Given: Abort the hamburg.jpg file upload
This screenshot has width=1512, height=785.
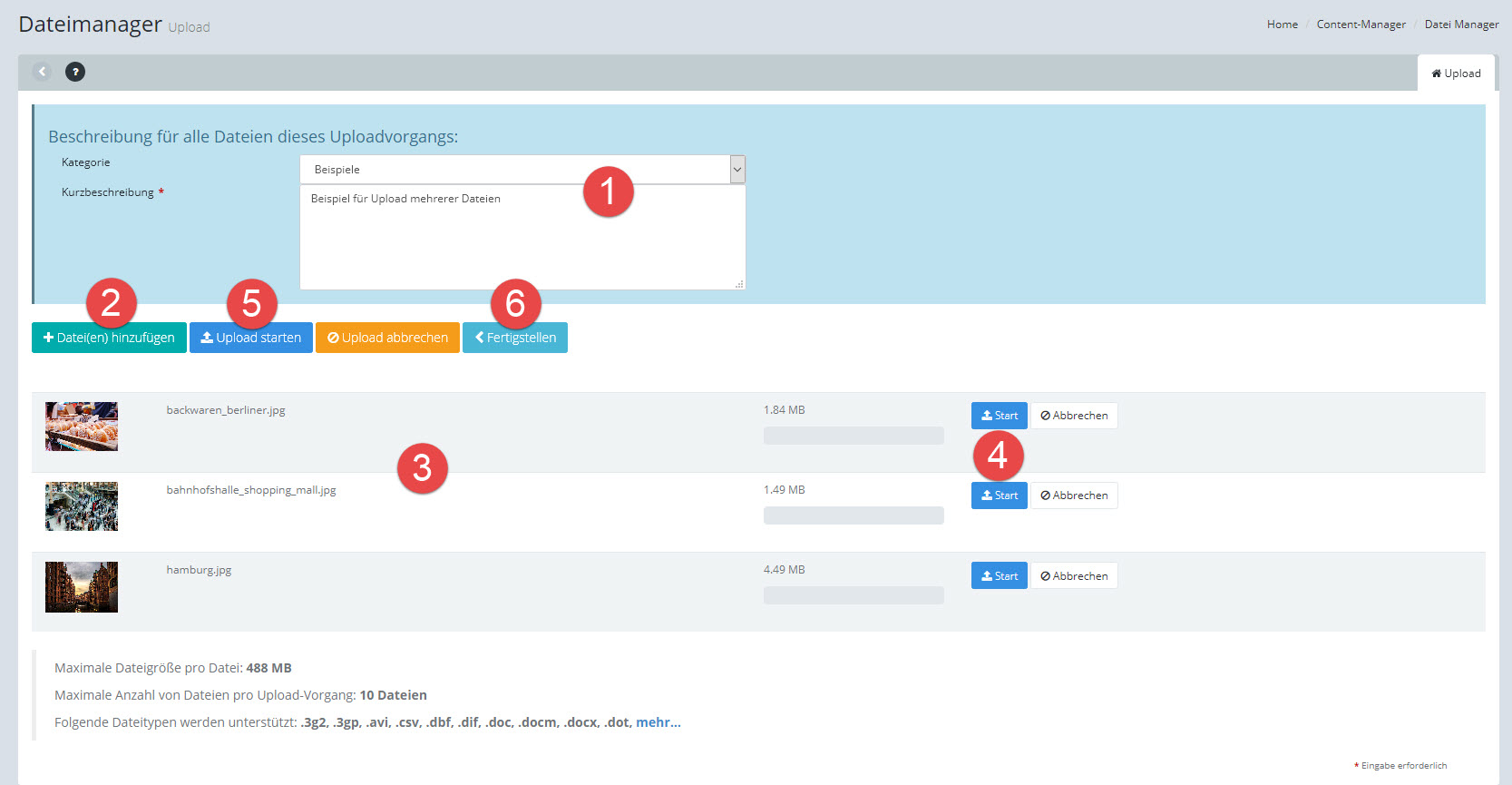Looking at the screenshot, I should [x=1074, y=576].
